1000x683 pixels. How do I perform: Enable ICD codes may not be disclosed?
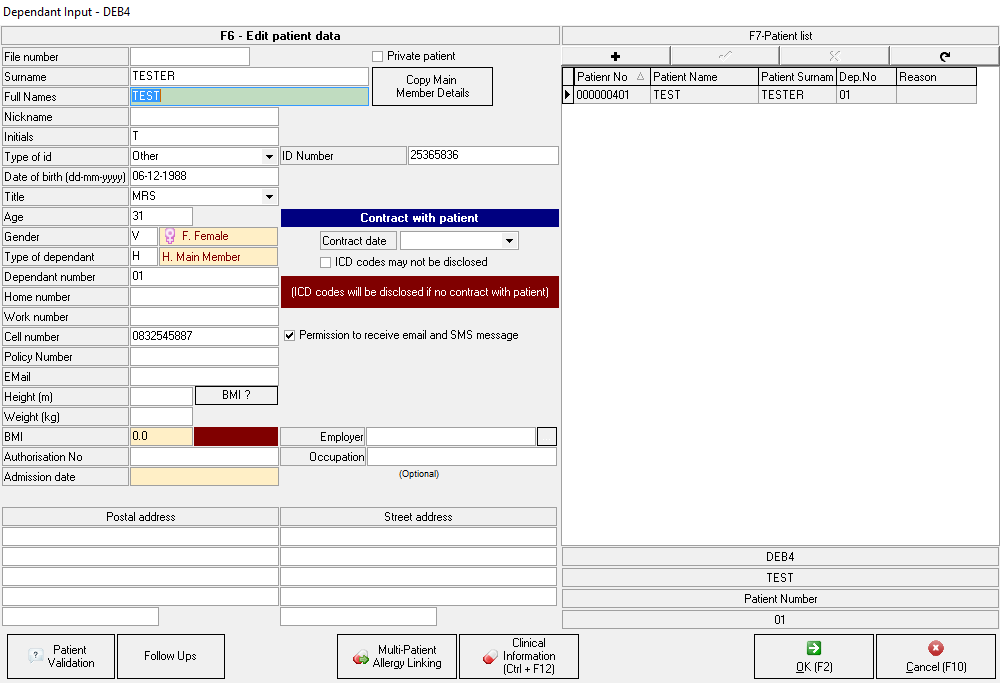point(326,262)
